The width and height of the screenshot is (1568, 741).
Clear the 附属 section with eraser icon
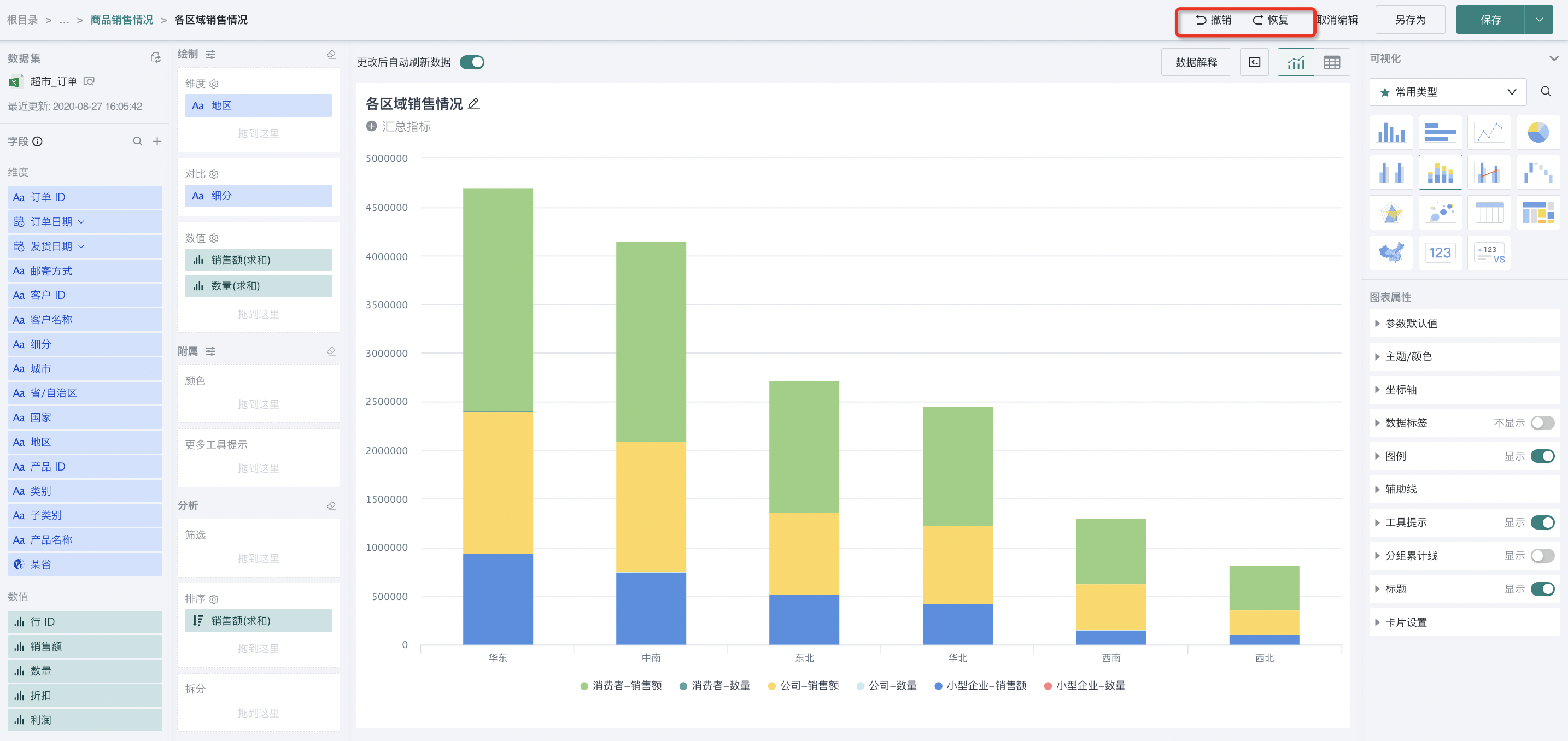(x=331, y=351)
